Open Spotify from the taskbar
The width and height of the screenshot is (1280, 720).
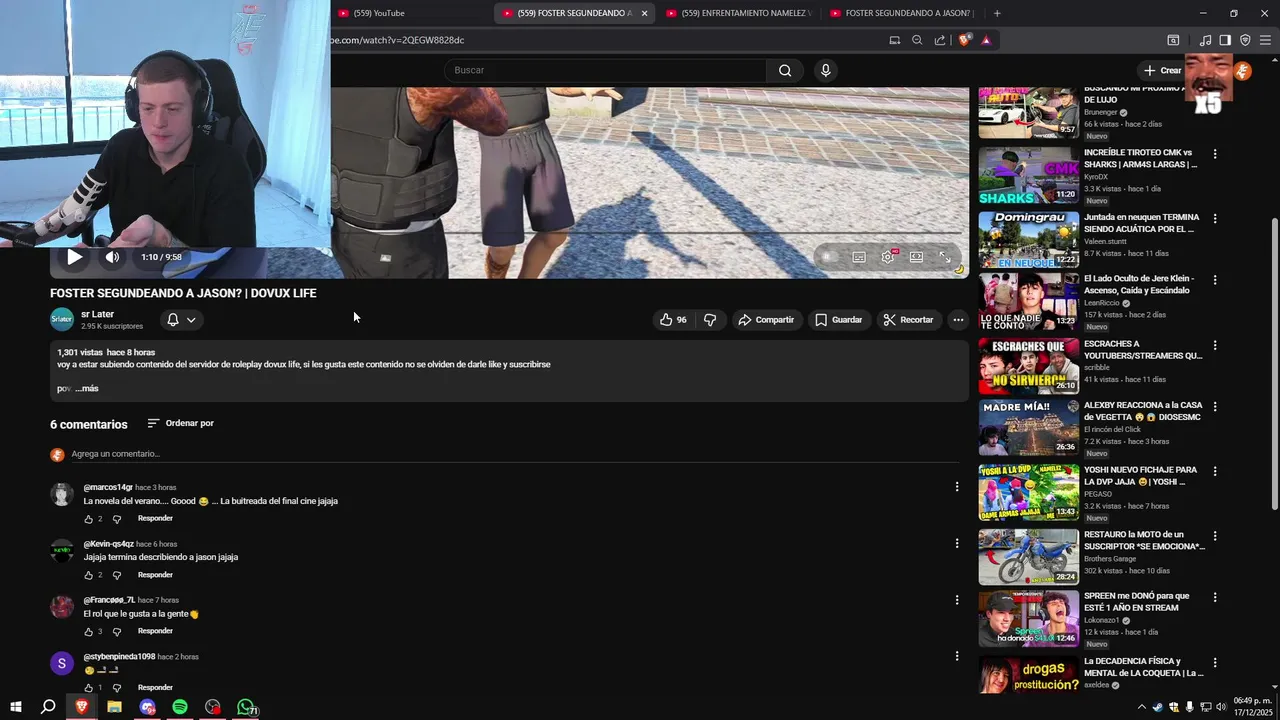tap(180, 706)
